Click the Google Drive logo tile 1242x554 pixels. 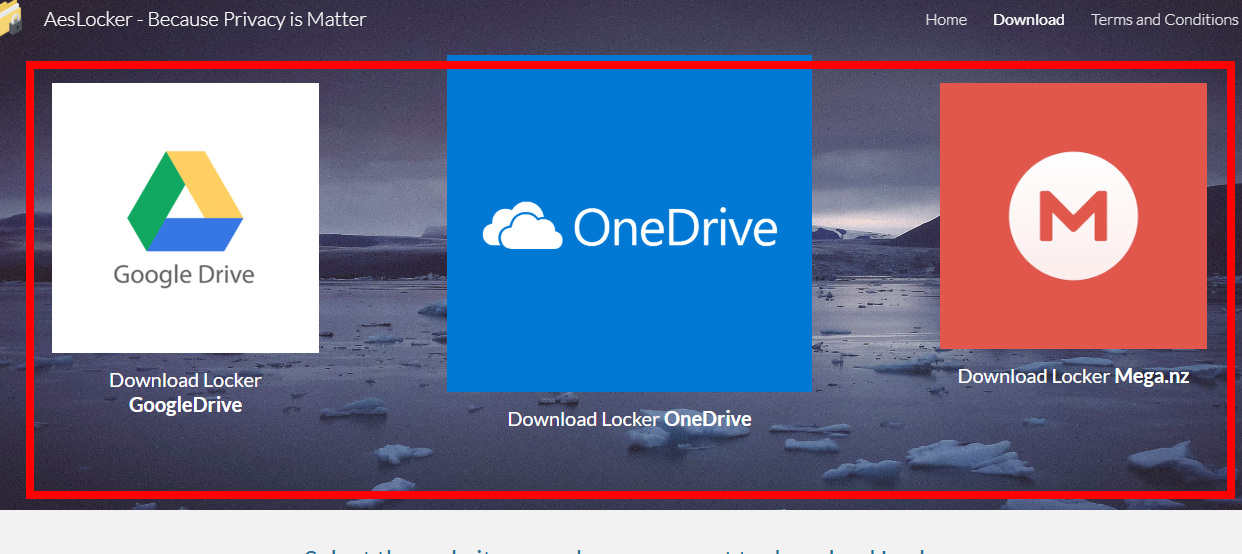tap(185, 218)
